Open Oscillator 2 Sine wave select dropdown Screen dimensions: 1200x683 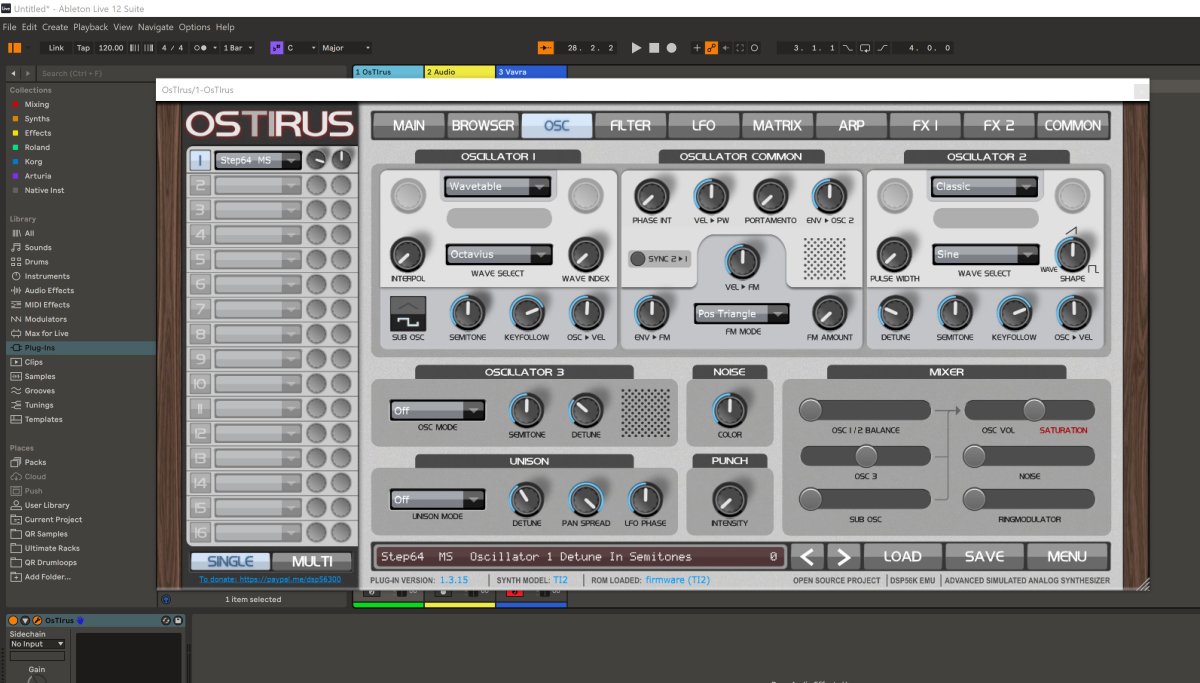(x=985, y=254)
